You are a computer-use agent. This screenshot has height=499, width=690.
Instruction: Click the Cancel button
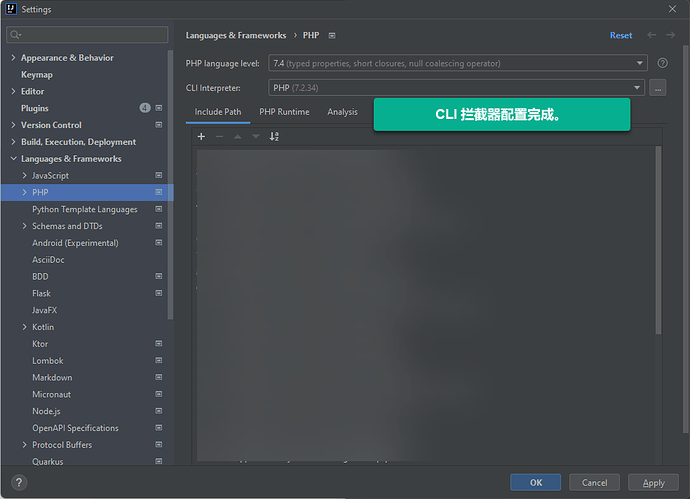coord(595,483)
